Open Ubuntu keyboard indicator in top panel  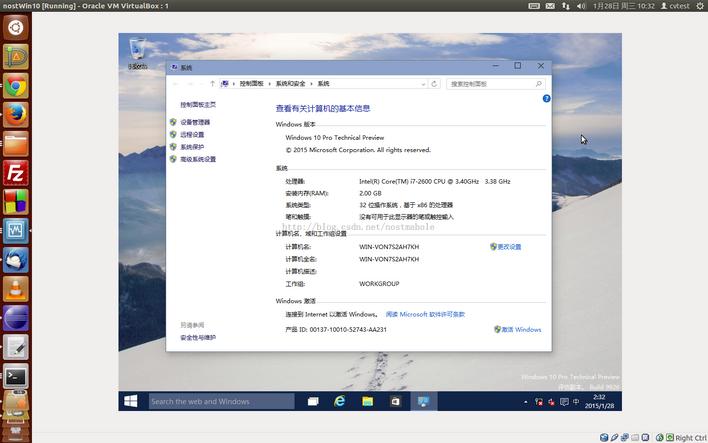(x=534, y=6)
